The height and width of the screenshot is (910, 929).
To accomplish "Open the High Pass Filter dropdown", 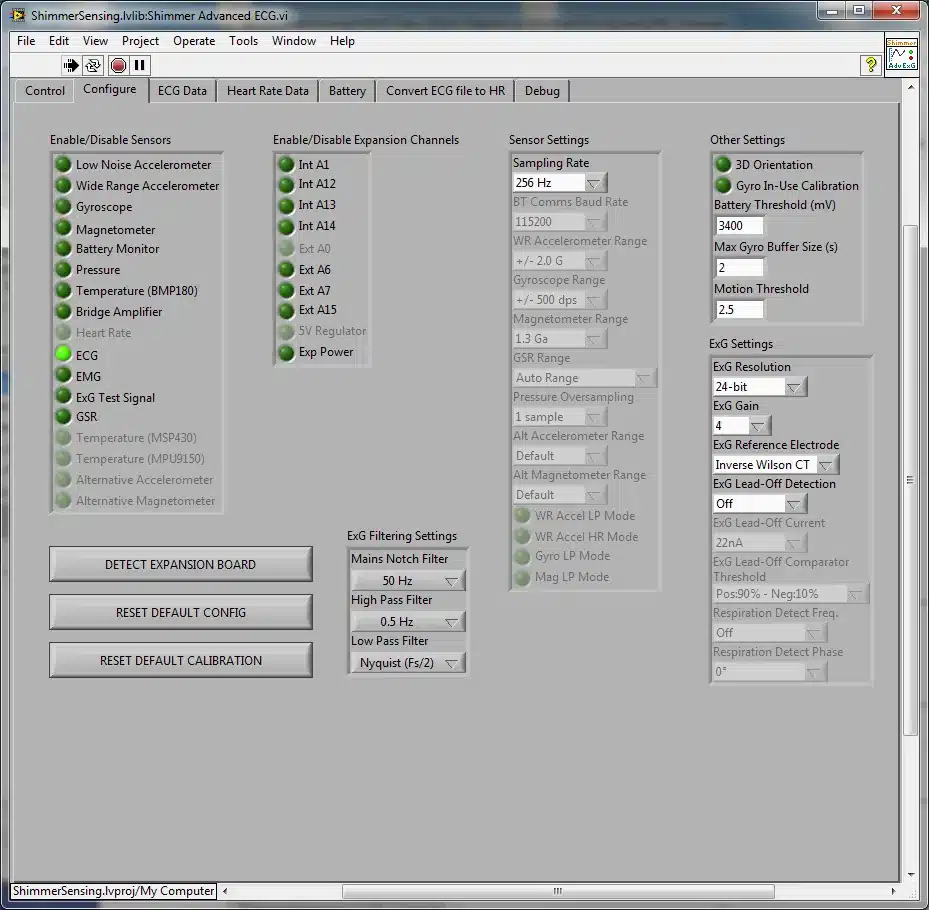I will pyautogui.click(x=408, y=621).
